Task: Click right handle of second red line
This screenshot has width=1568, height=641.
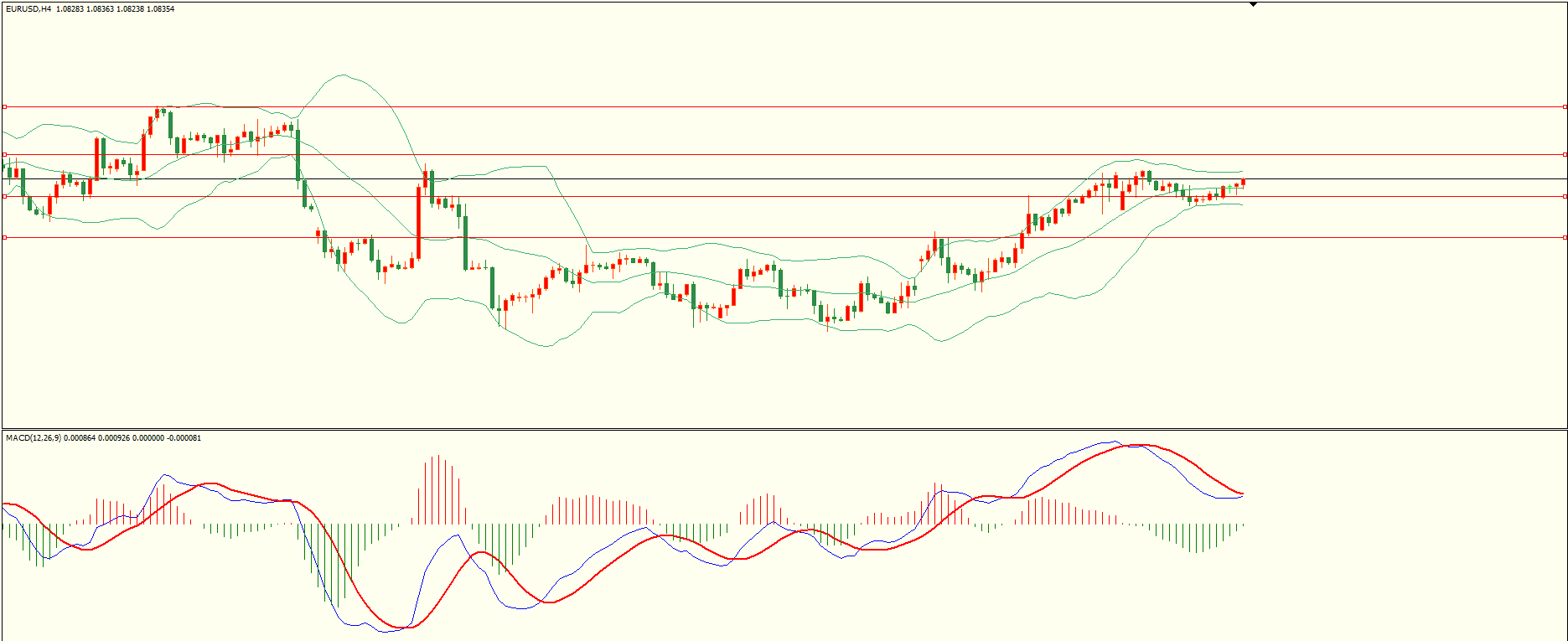Action: click(x=1565, y=154)
